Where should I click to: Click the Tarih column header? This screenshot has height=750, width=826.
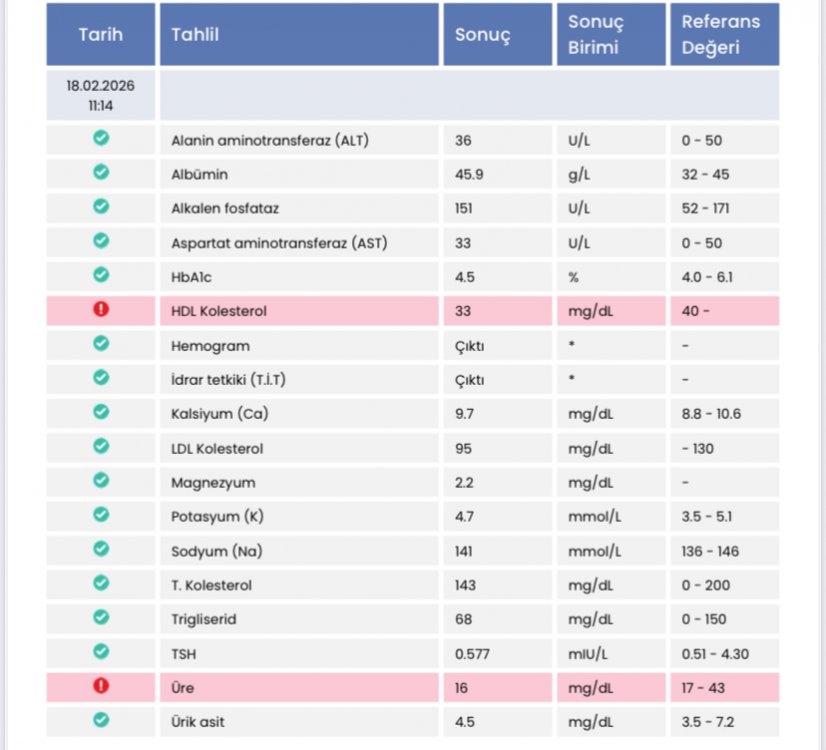click(101, 34)
